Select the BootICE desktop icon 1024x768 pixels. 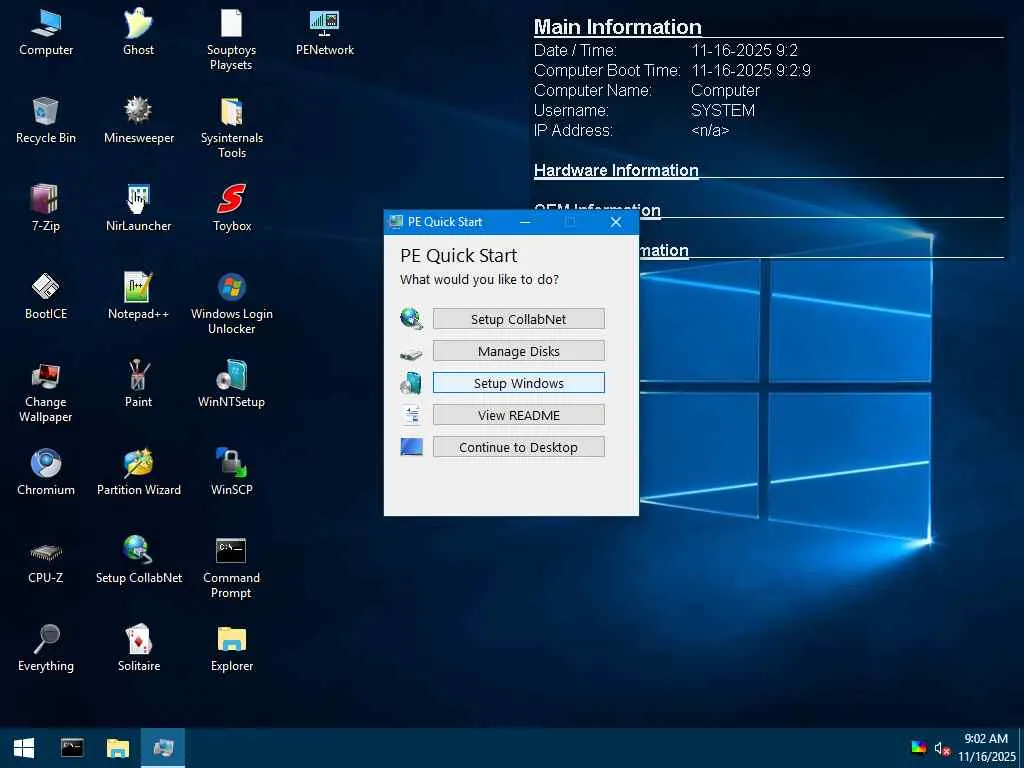[x=46, y=296]
